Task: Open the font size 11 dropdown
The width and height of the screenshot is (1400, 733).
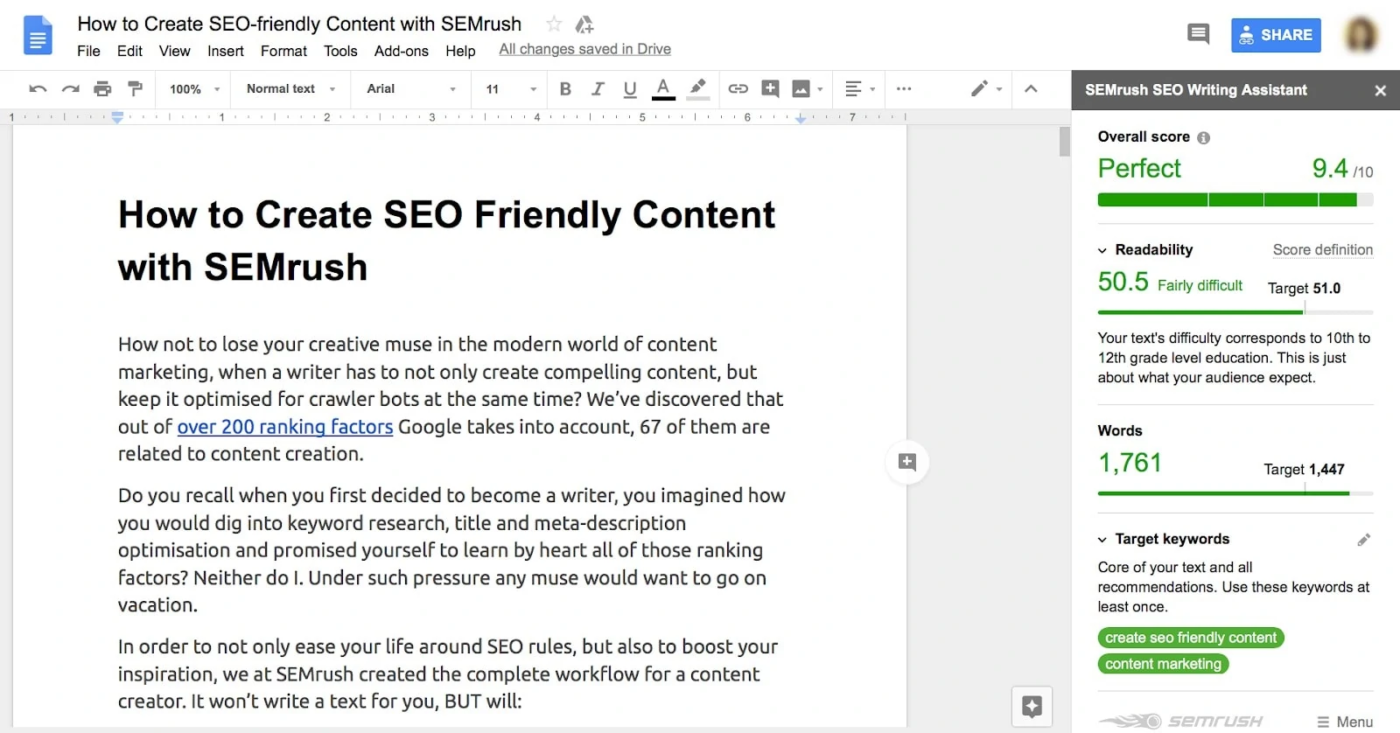Action: 511,89
